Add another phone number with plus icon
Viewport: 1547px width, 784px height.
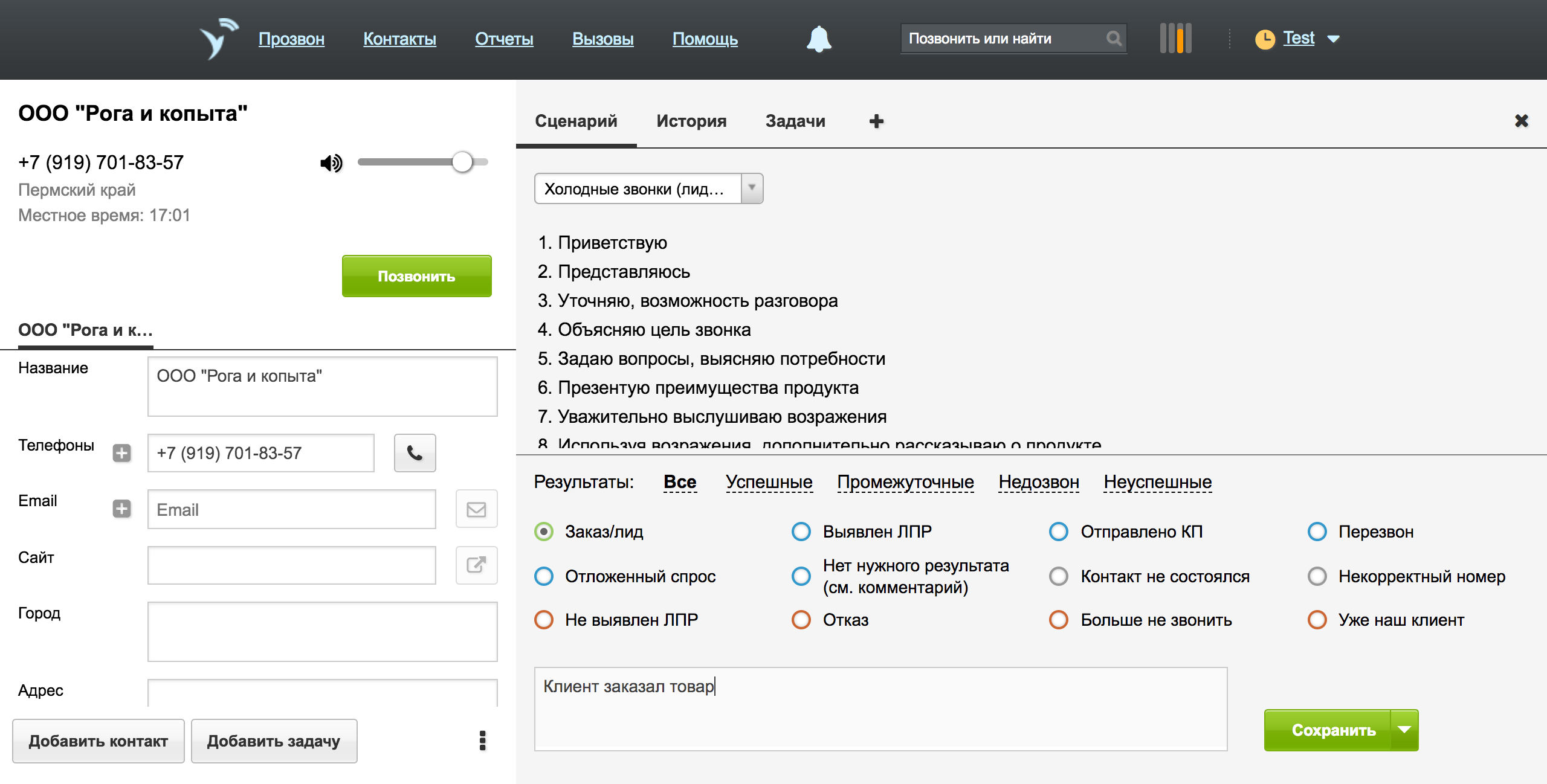(121, 453)
